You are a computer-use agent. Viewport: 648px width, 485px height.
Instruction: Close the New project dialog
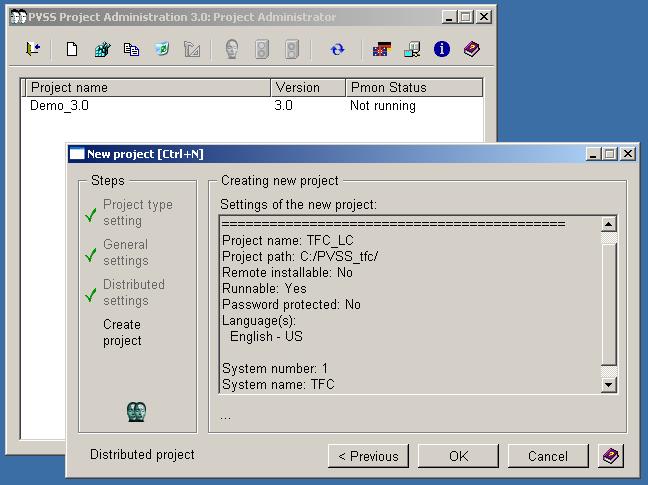(x=628, y=154)
